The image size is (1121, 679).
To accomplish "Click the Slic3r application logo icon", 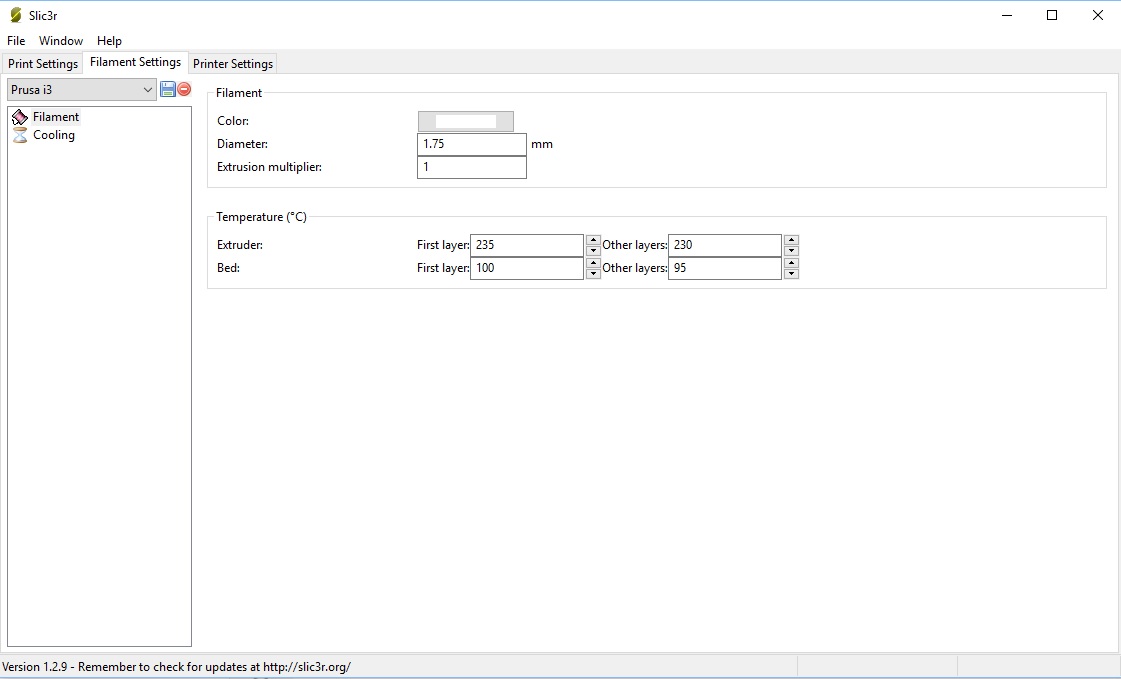I will coord(15,15).
